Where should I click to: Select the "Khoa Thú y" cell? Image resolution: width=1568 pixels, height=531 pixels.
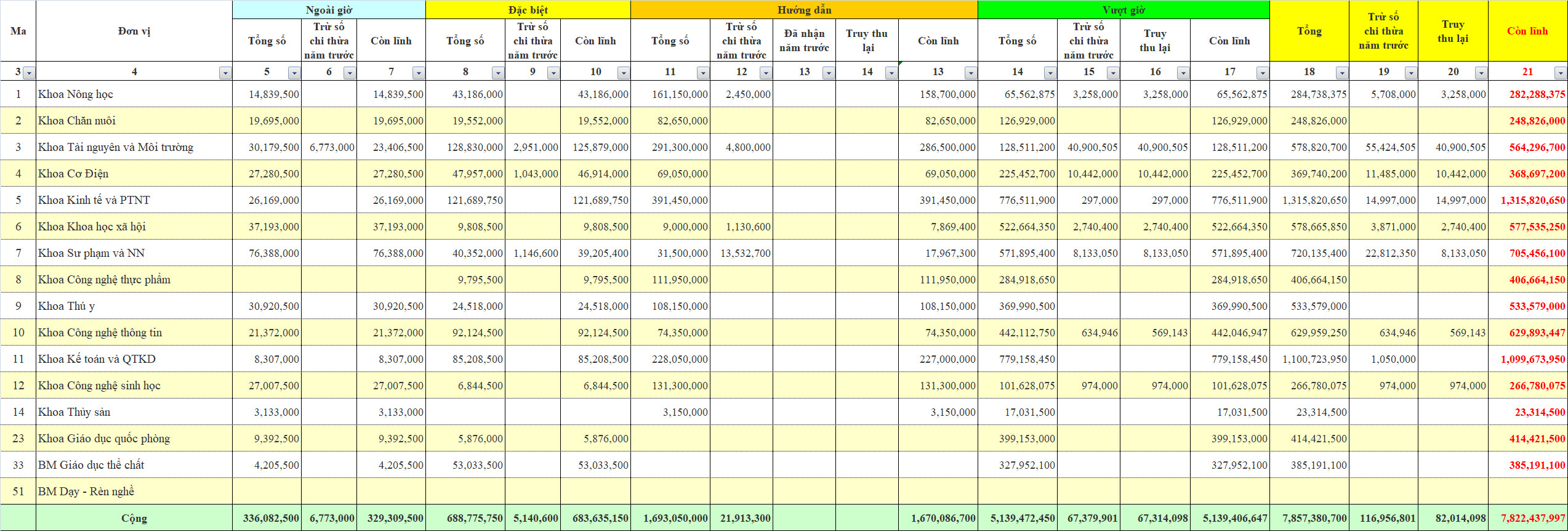coord(134,306)
